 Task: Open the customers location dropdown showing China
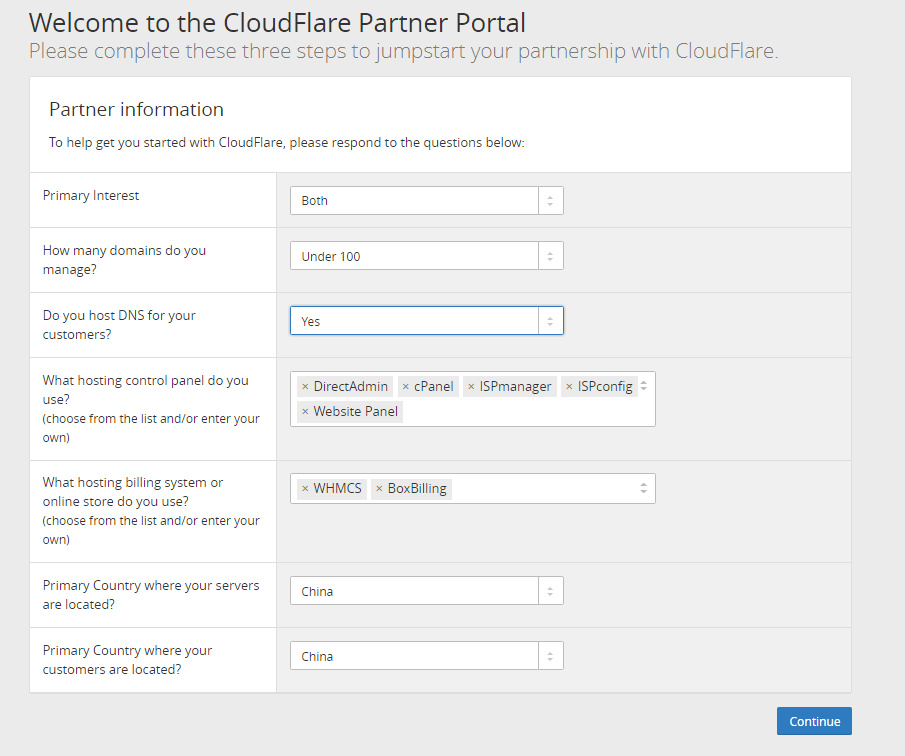[x=420, y=655]
